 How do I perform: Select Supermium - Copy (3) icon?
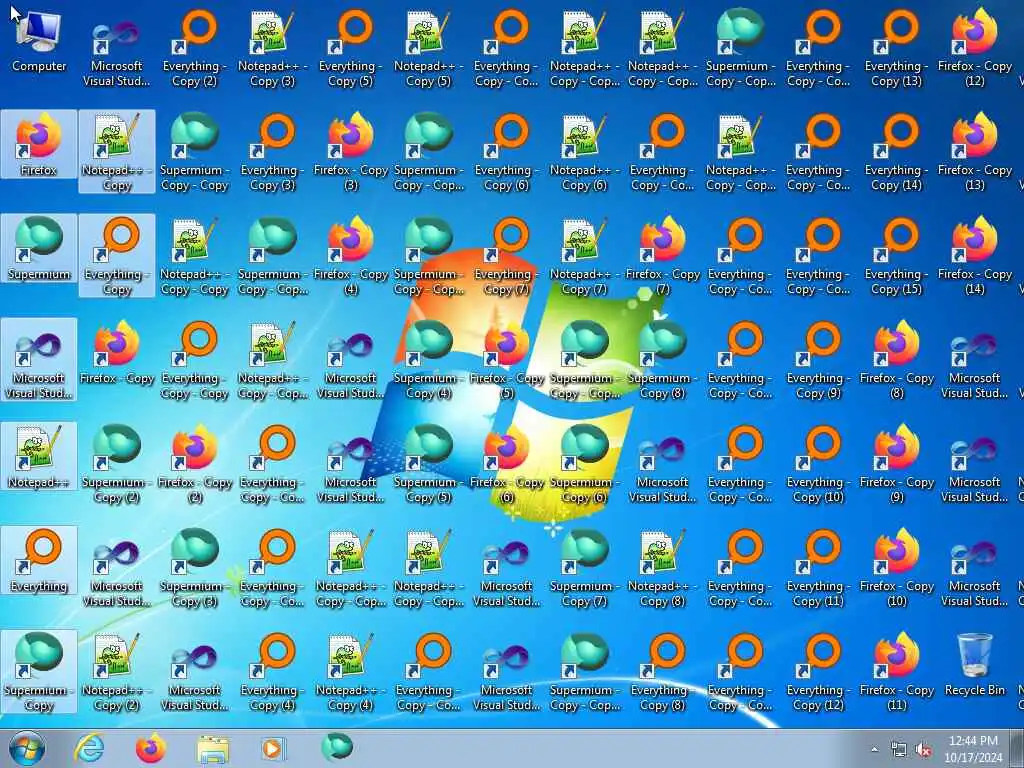click(195, 568)
